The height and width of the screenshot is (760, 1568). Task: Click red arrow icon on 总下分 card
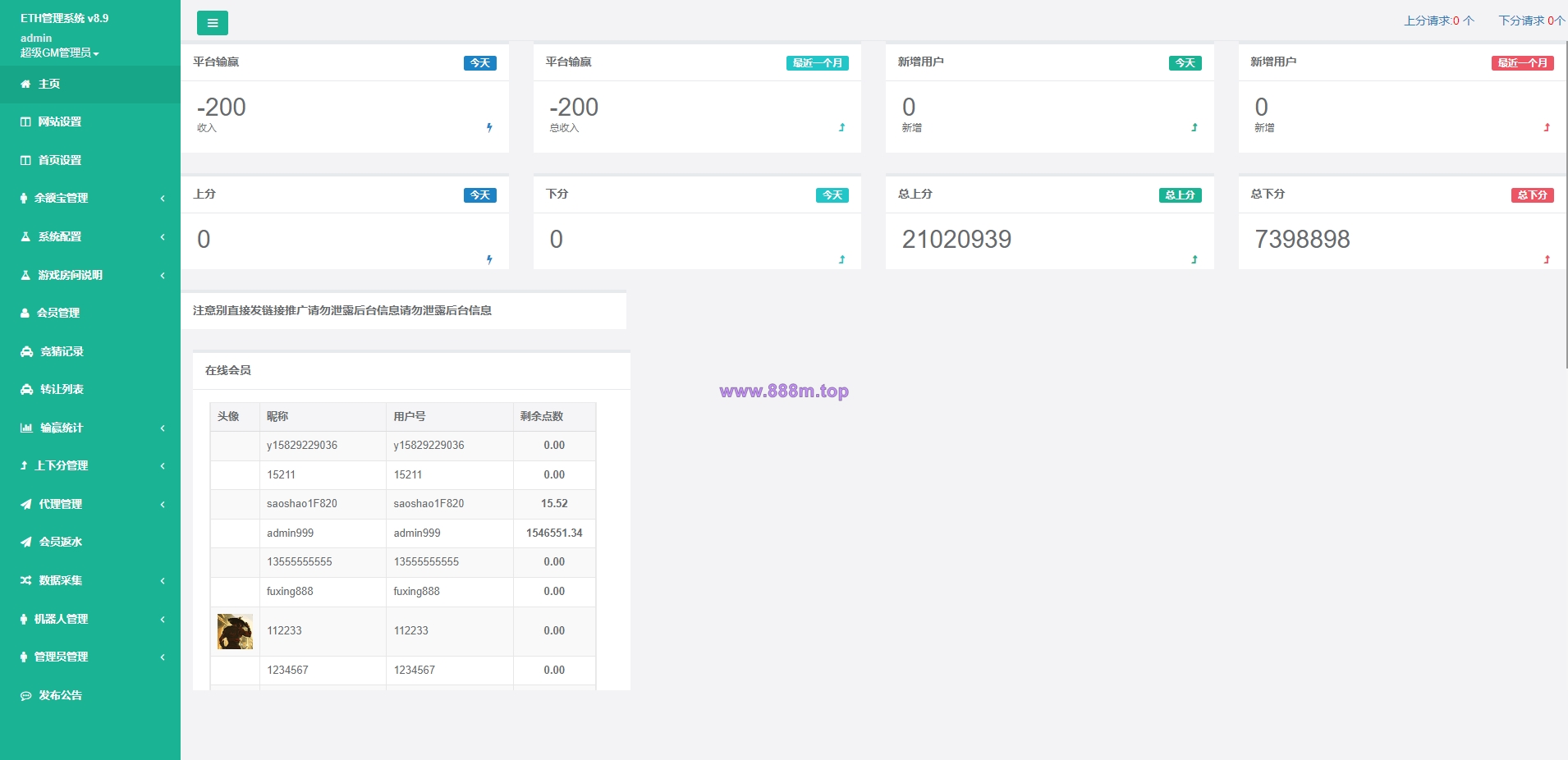point(1547,259)
